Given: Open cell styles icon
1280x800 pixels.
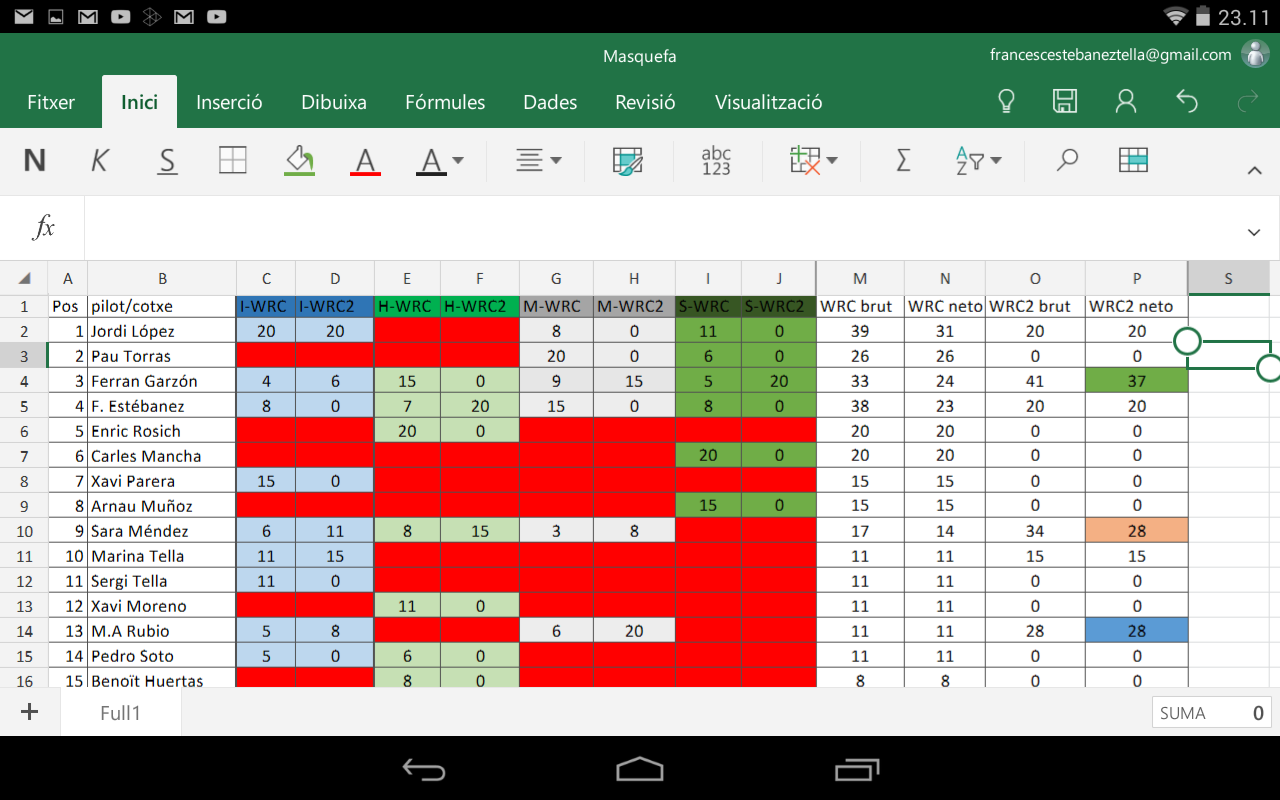Looking at the screenshot, I should tap(628, 160).
